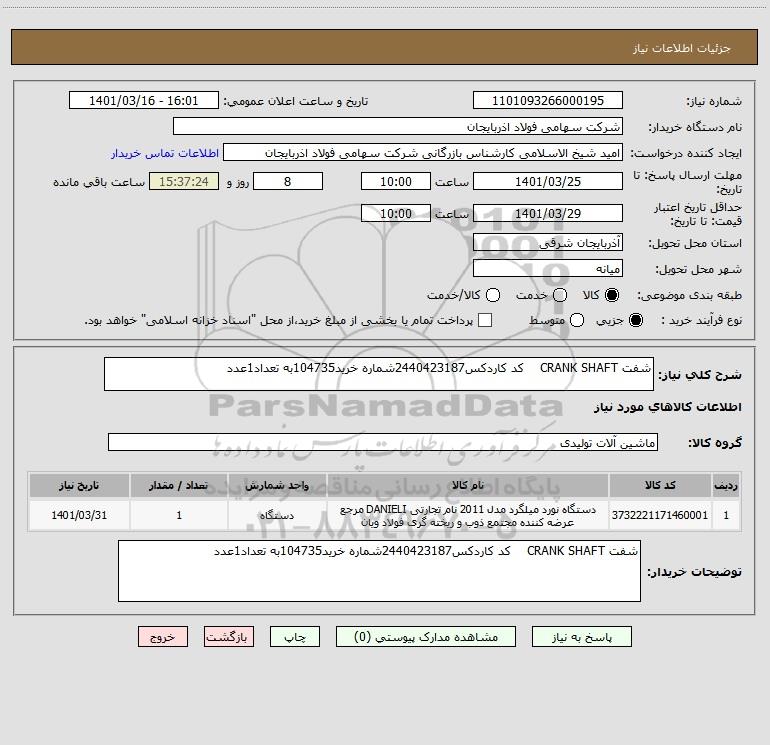This screenshot has width=770, height=745.
Task: Click the چاپ print button
Action: (x=295, y=637)
